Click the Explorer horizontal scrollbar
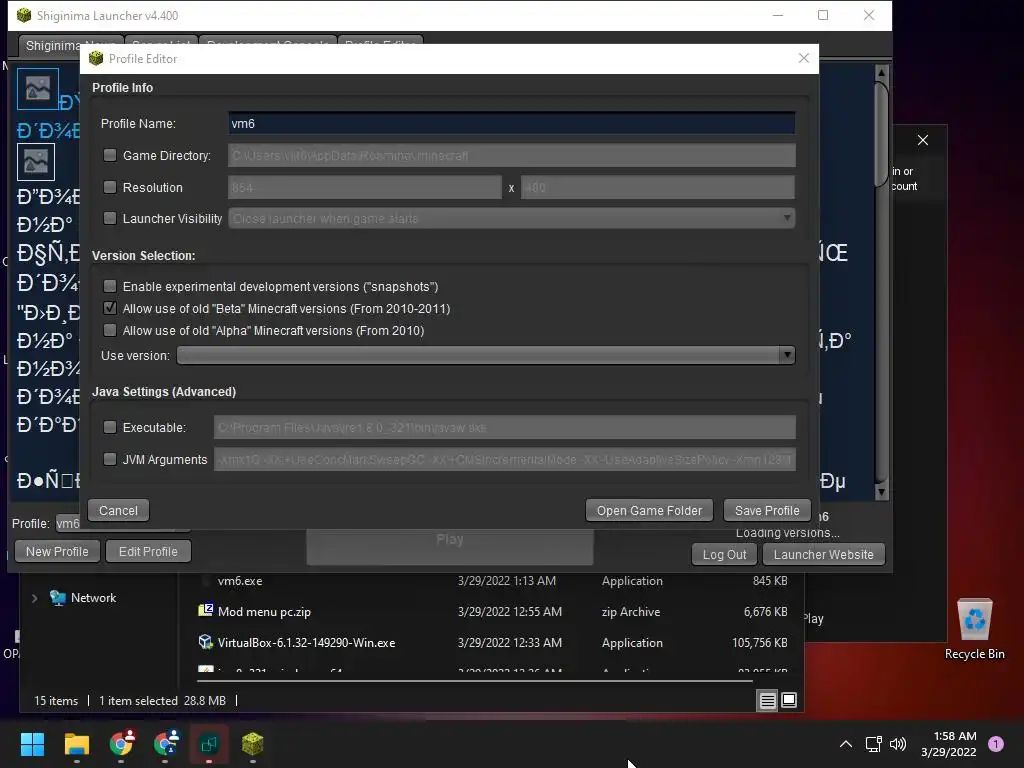Image resolution: width=1024 pixels, height=768 pixels. pyautogui.click(x=474, y=680)
